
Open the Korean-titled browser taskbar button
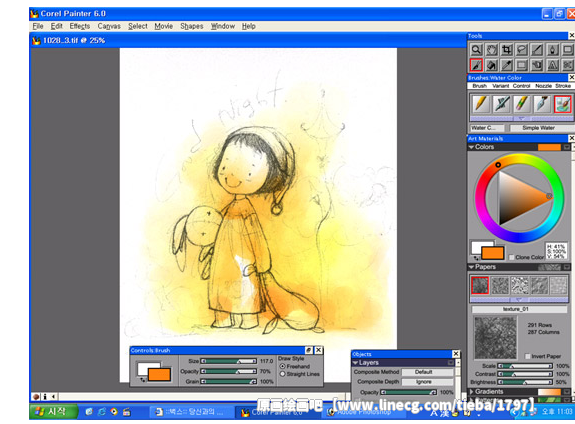[191, 412]
